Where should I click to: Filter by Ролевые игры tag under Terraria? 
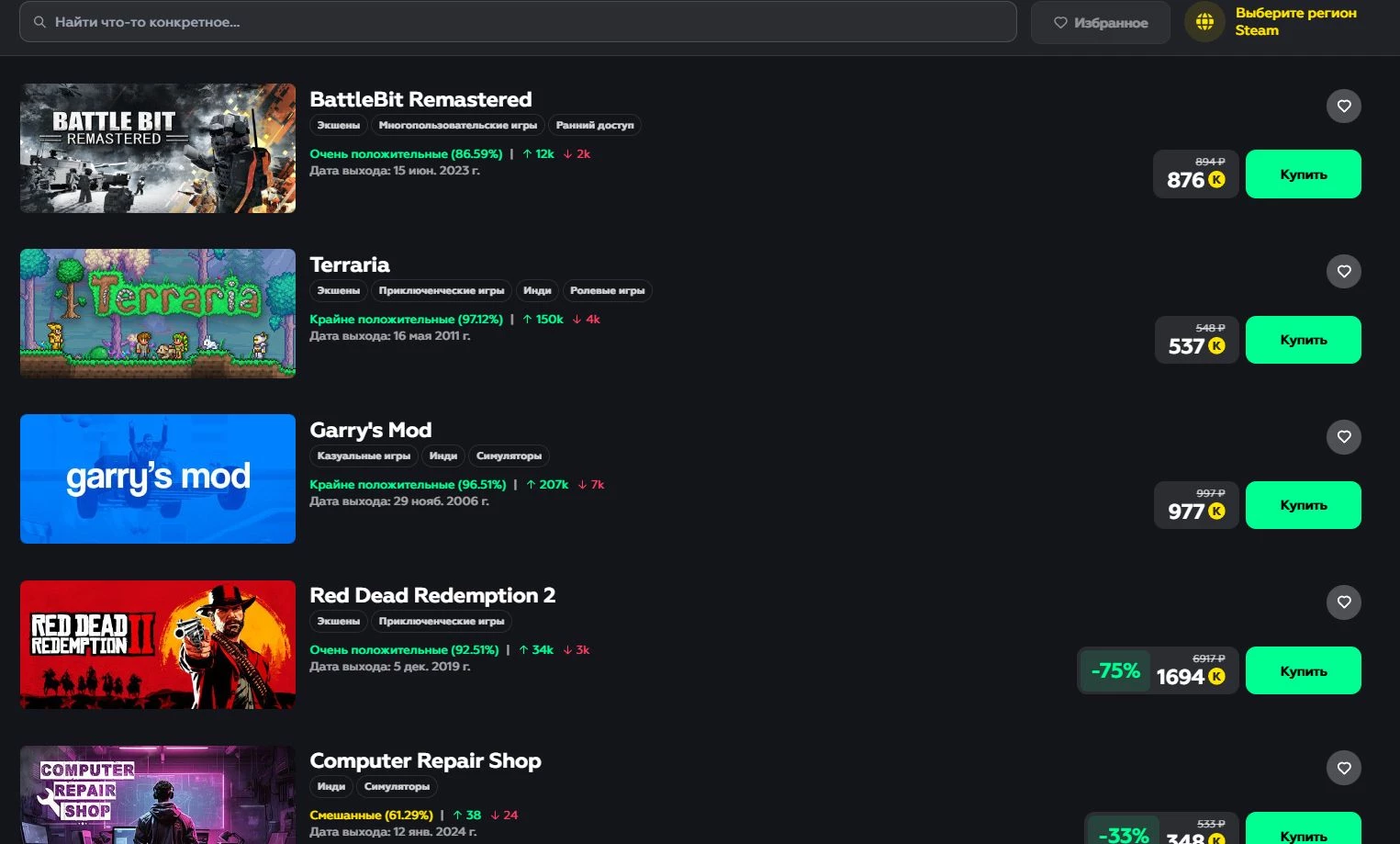[607, 290]
